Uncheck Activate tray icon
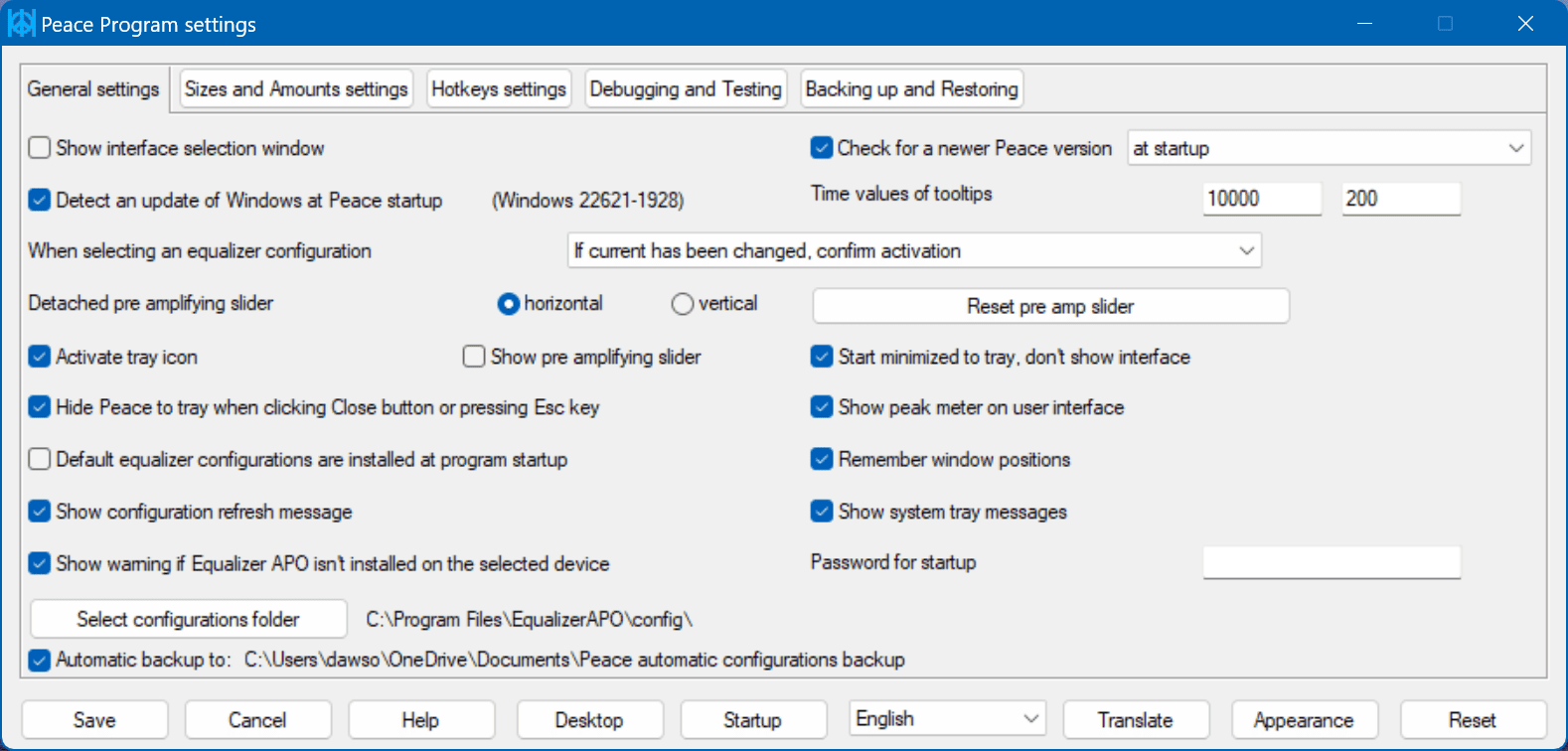 40,357
